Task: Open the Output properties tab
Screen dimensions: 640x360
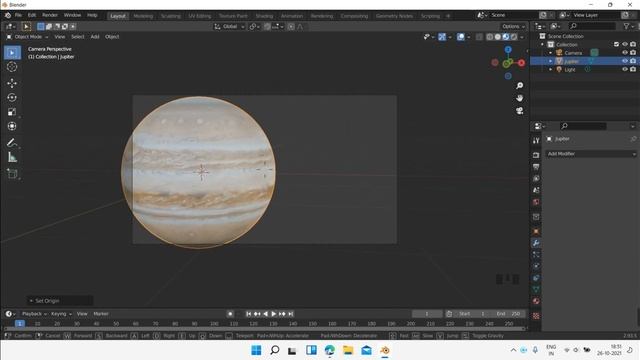Action: [536, 167]
